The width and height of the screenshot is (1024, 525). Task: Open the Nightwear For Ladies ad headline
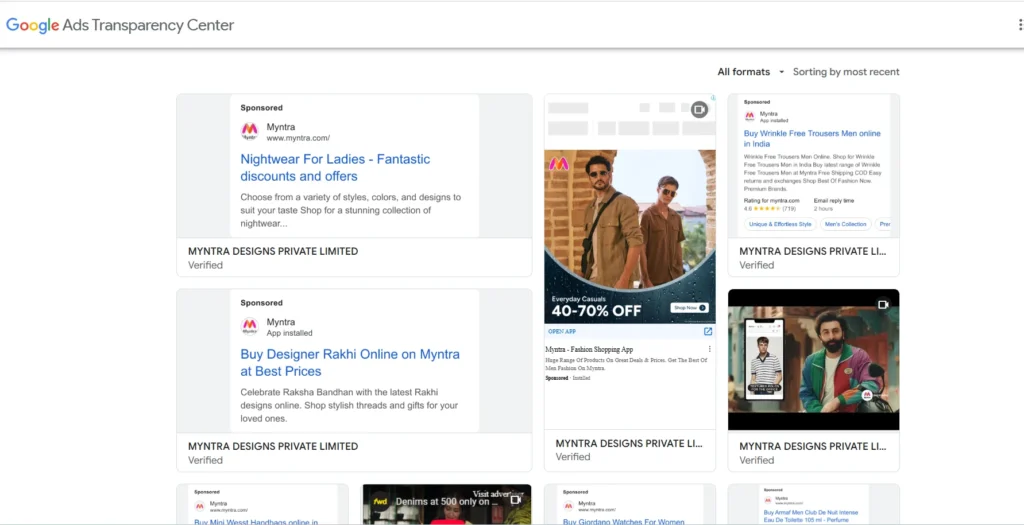tap(335, 168)
